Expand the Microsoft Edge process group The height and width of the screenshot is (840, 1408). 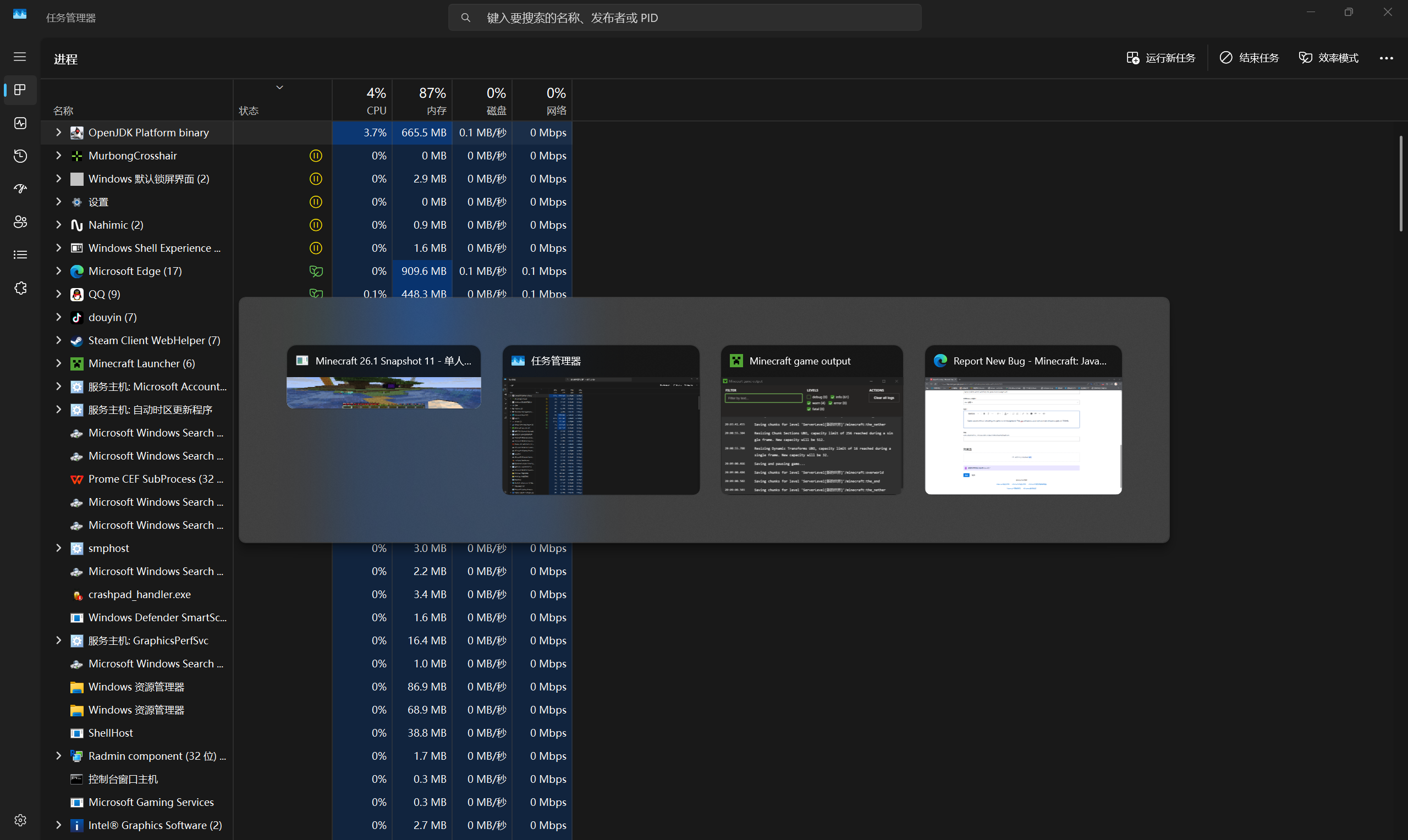coord(58,271)
